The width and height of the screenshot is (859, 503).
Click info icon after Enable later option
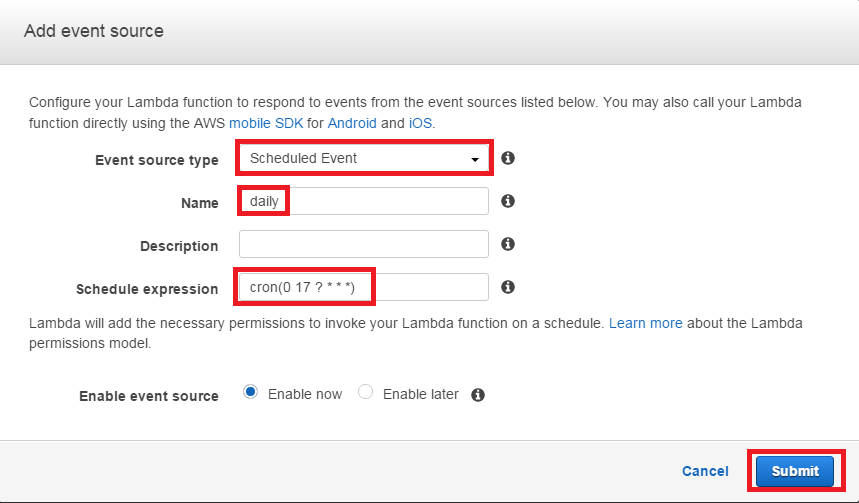click(x=478, y=395)
